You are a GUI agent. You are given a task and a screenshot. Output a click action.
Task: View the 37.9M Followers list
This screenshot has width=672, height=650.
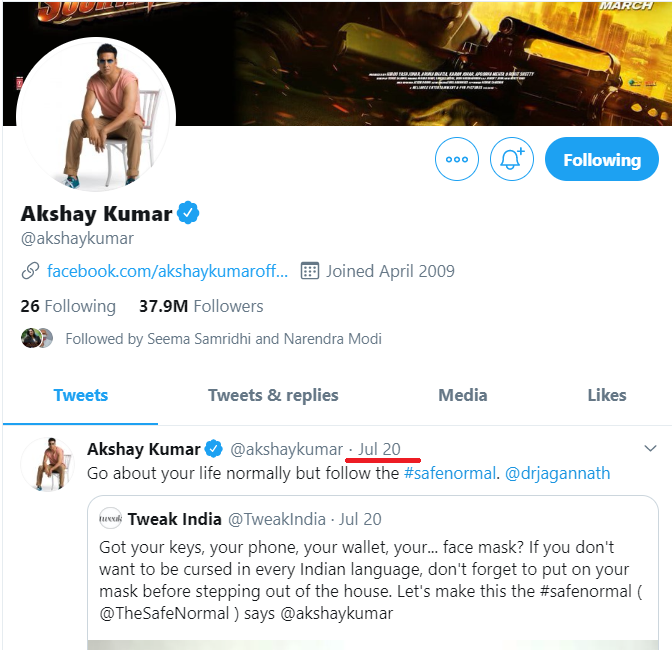pyautogui.click(x=201, y=306)
